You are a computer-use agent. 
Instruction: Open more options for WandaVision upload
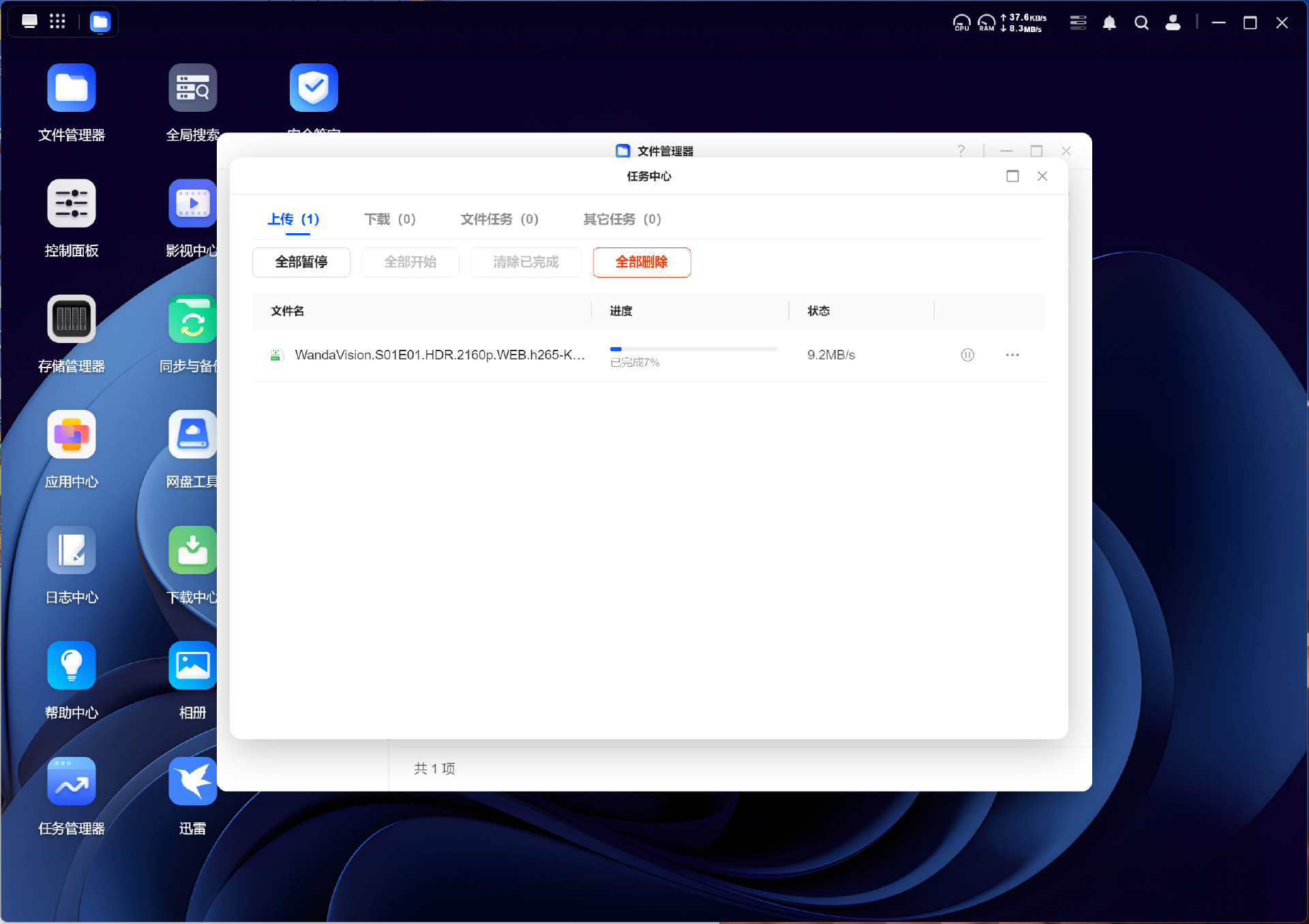coord(1012,355)
